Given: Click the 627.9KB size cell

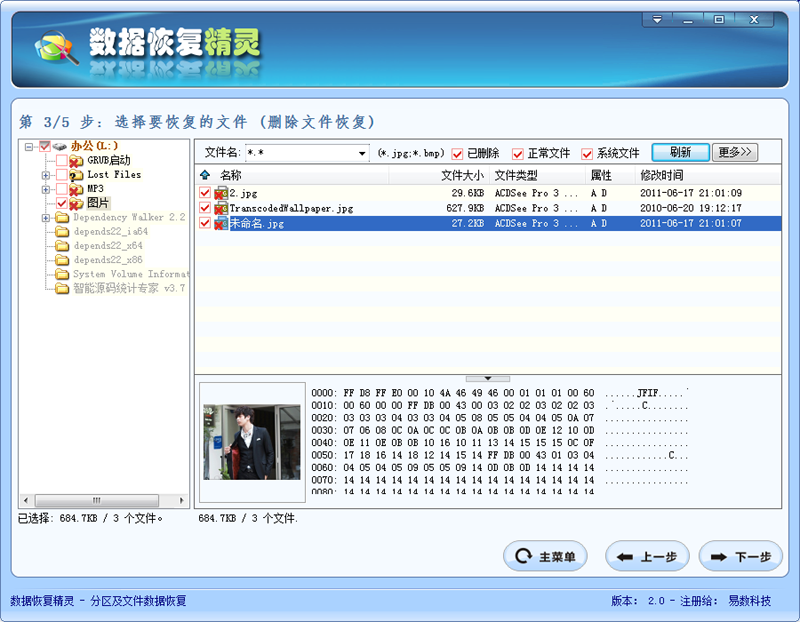Looking at the screenshot, I should (465, 208).
